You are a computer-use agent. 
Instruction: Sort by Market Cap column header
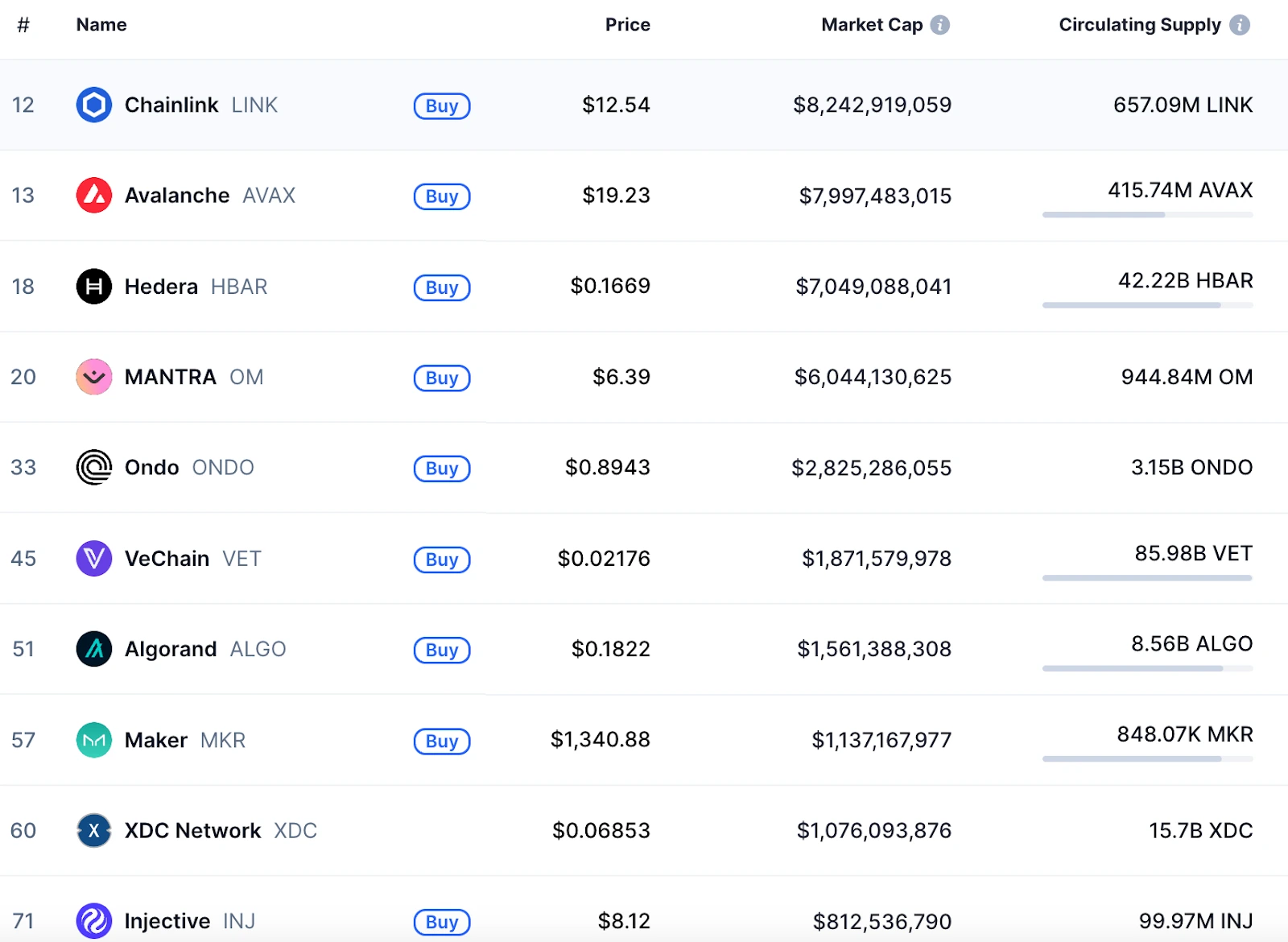pos(872,25)
